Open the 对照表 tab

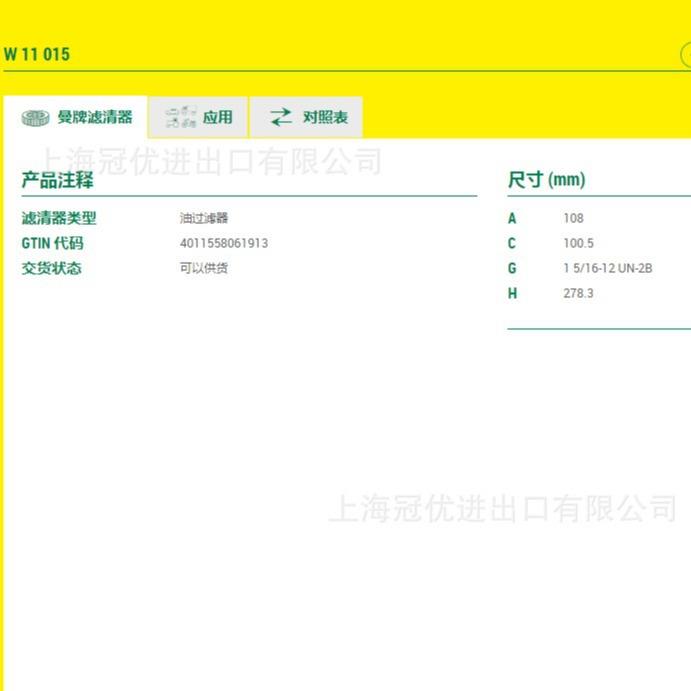(306, 117)
